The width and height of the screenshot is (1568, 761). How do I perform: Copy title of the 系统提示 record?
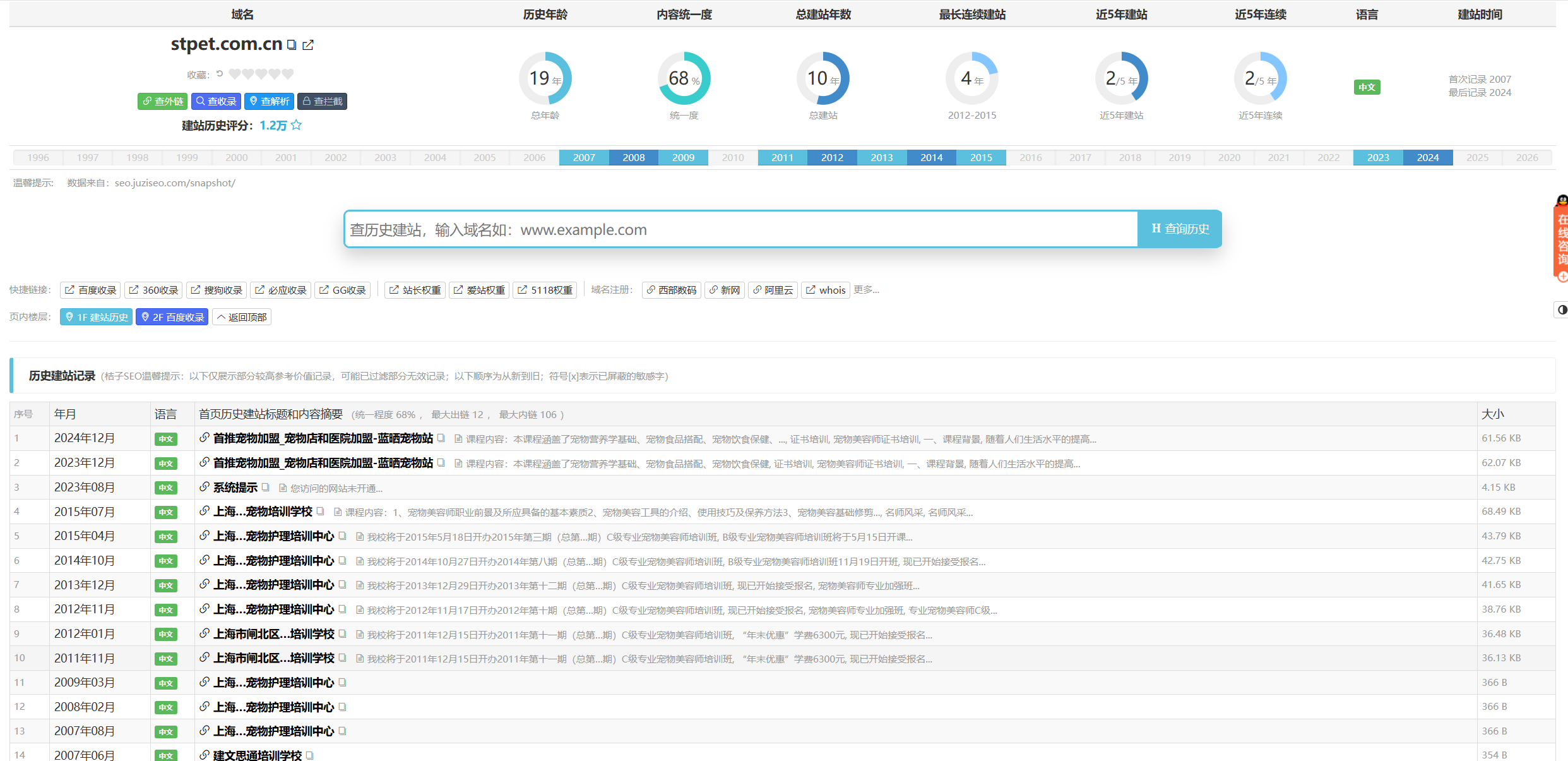coord(266,487)
